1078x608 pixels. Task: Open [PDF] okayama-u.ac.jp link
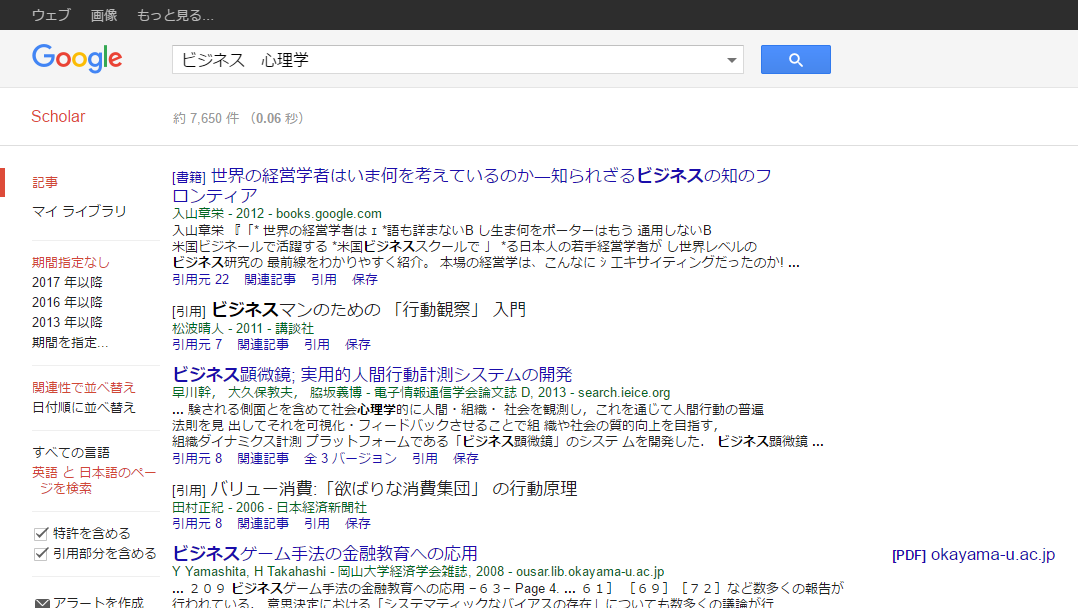[x=974, y=554]
